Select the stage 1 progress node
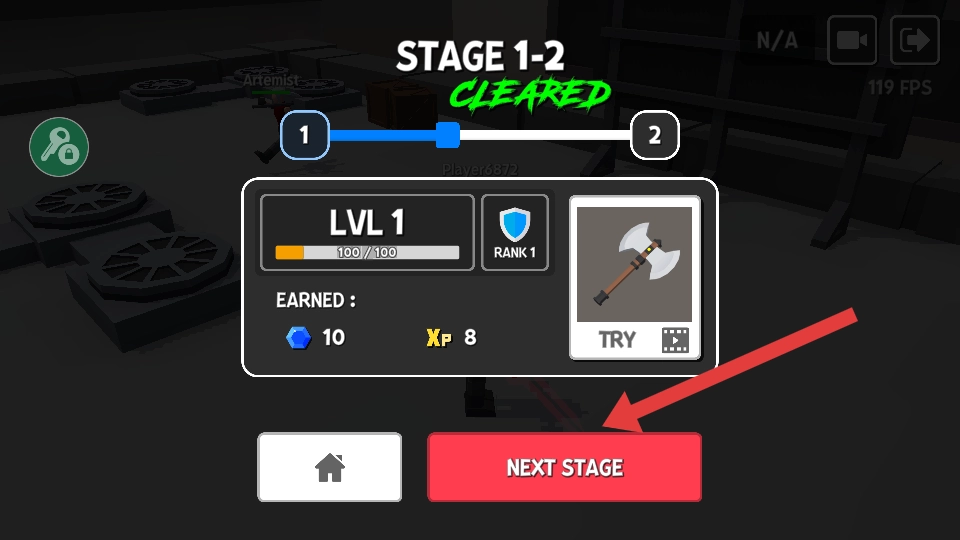The height and width of the screenshot is (540, 960). [x=304, y=135]
